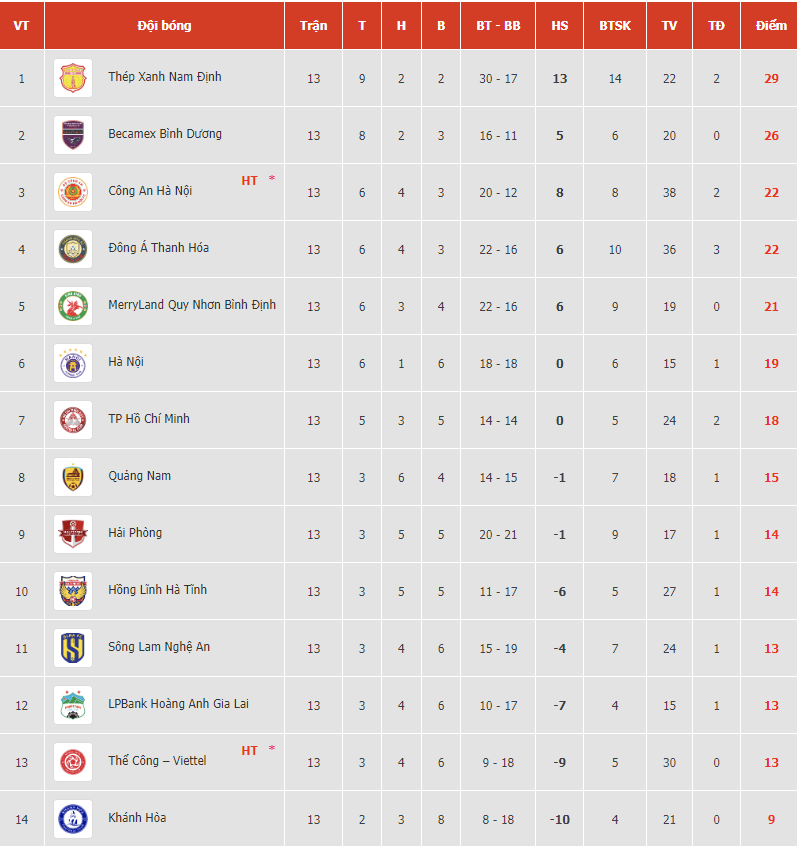Click the Hà Nội club logo
This screenshot has height=846, width=797.
[73, 363]
